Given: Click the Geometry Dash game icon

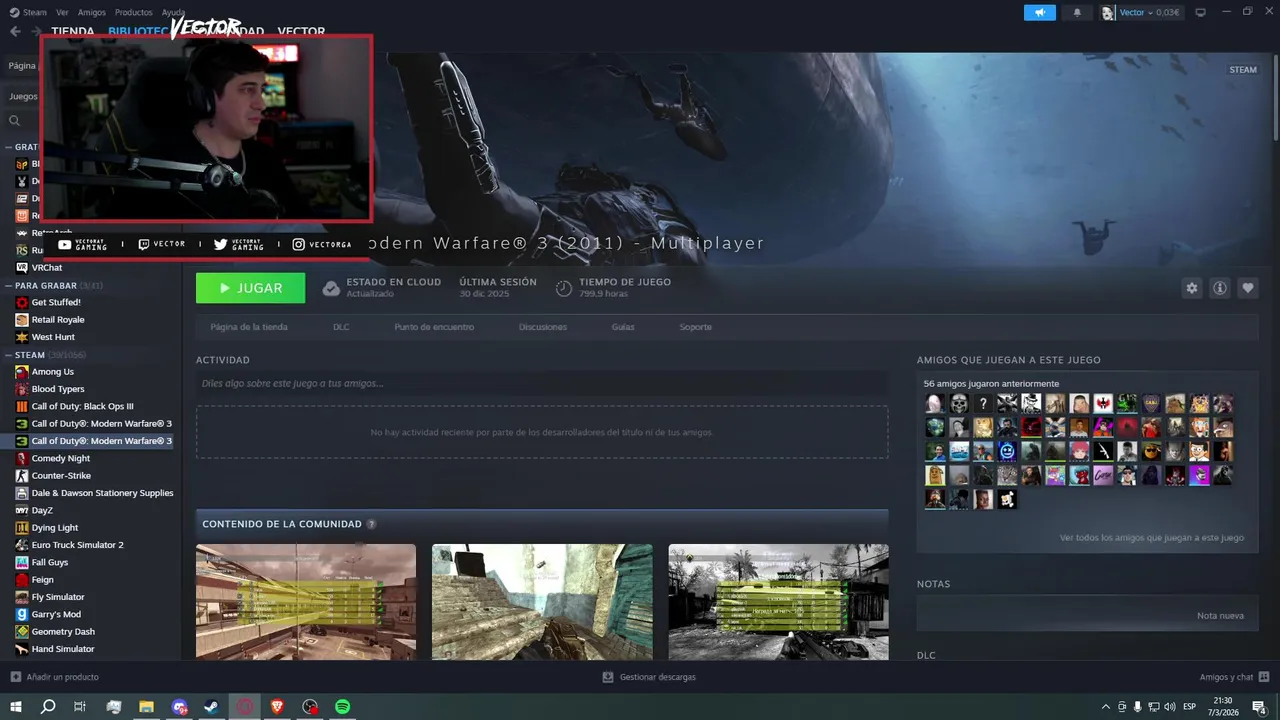Looking at the screenshot, I should pos(22,632).
